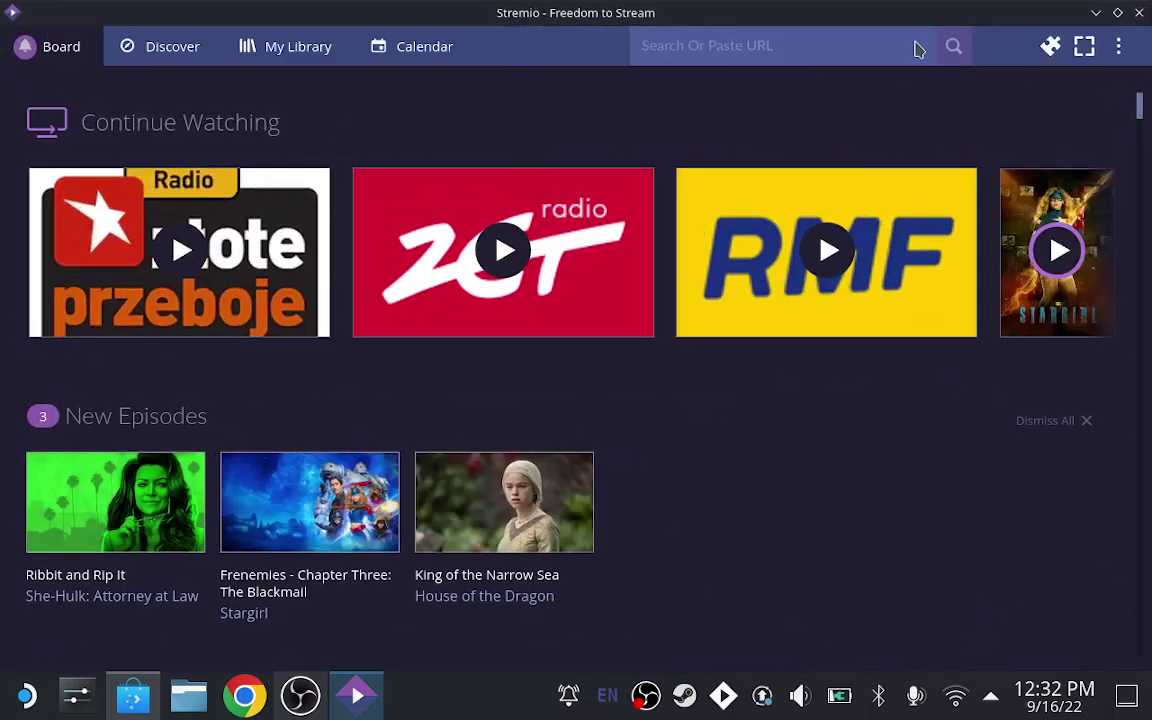Click the vertical scrollbar thumb
Viewport: 1152px width, 720px height.
click(x=1140, y=105)
